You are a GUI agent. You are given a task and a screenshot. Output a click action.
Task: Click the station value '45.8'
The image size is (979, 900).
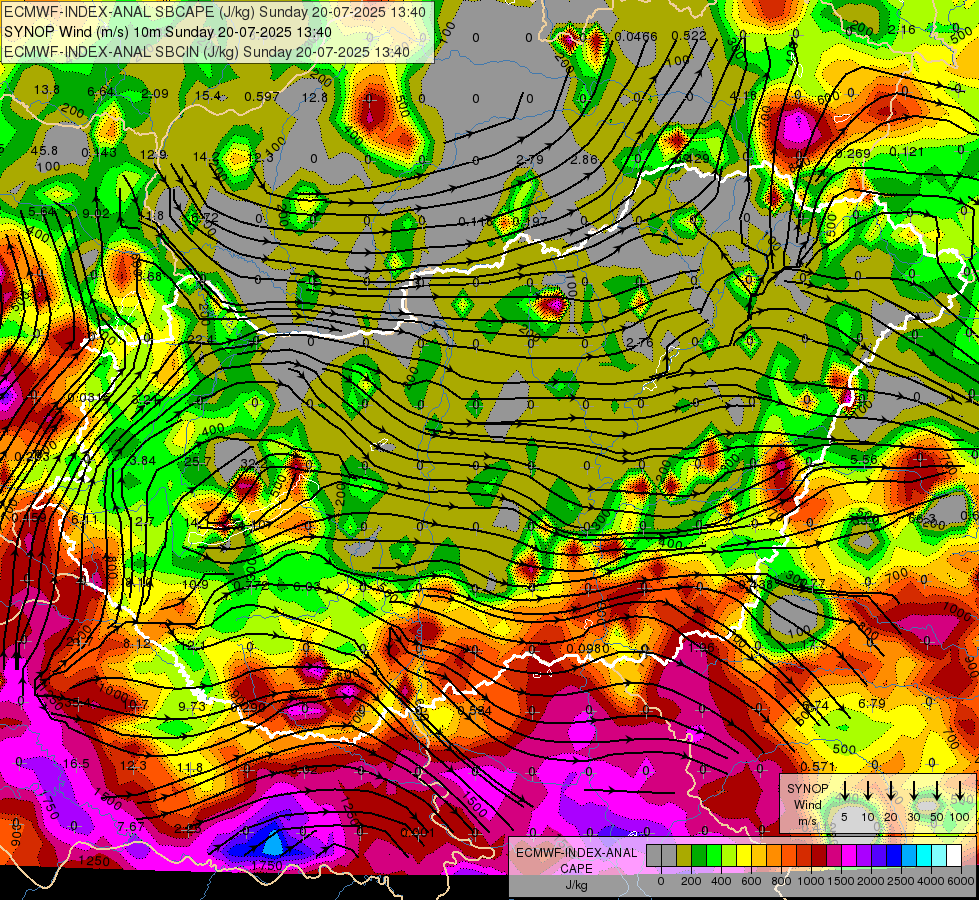44,151
